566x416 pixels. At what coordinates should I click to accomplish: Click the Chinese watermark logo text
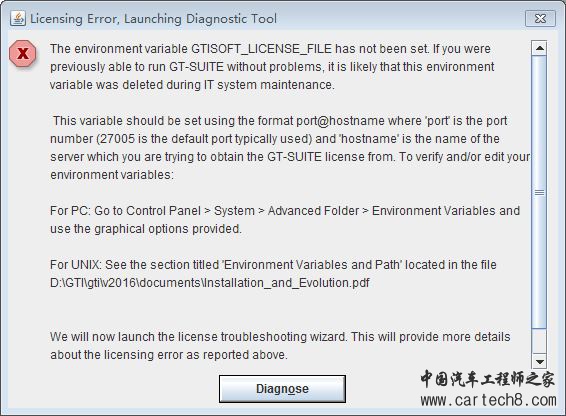(487, 379)
